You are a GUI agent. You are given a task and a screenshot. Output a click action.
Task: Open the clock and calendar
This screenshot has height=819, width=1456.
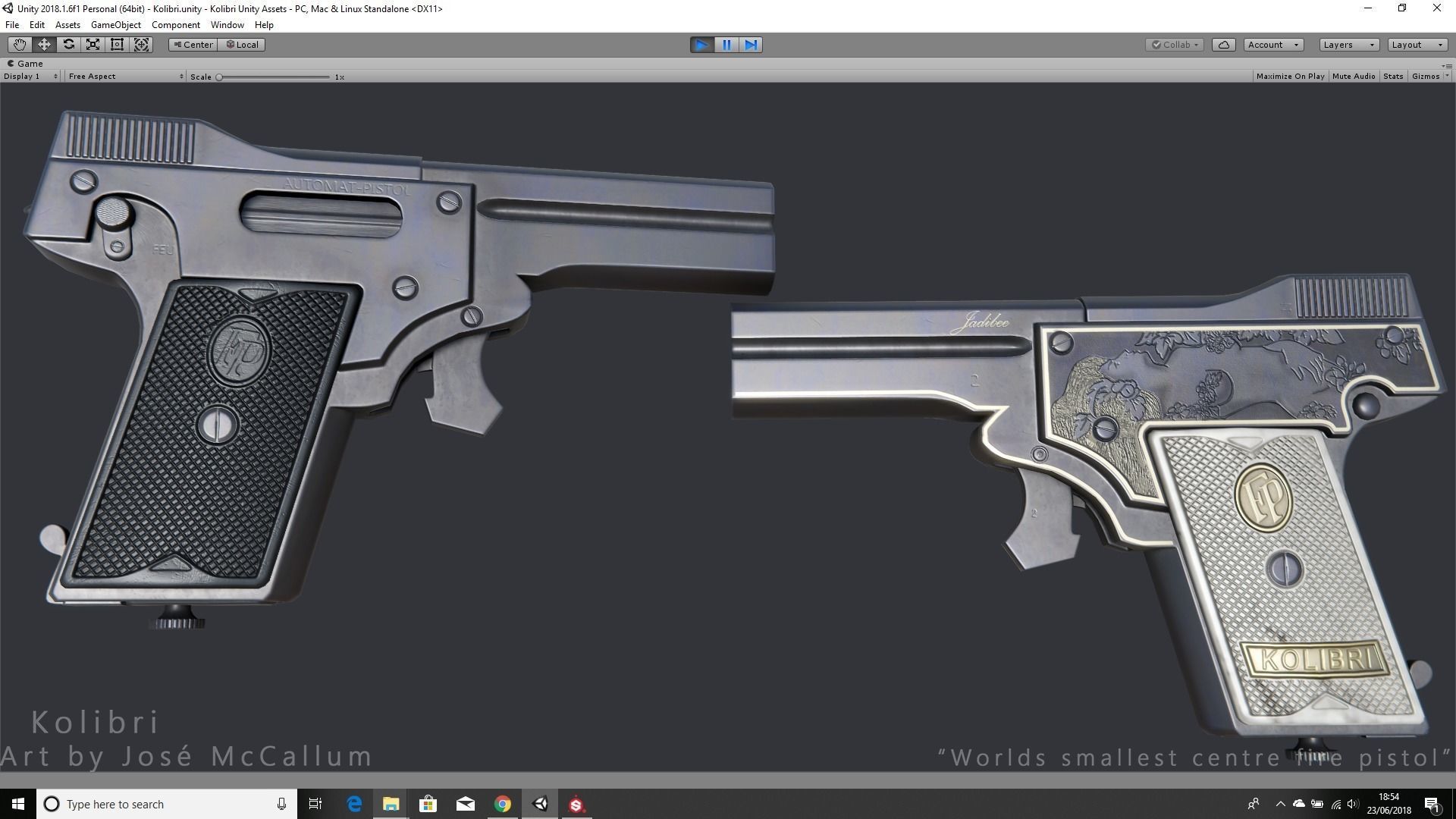pos(1389,804)
